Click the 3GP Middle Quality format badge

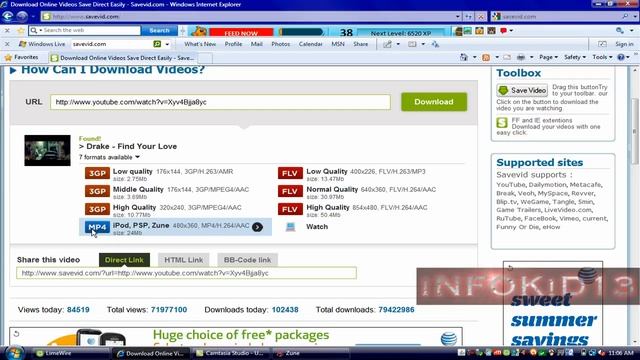(x=97, y=191)
